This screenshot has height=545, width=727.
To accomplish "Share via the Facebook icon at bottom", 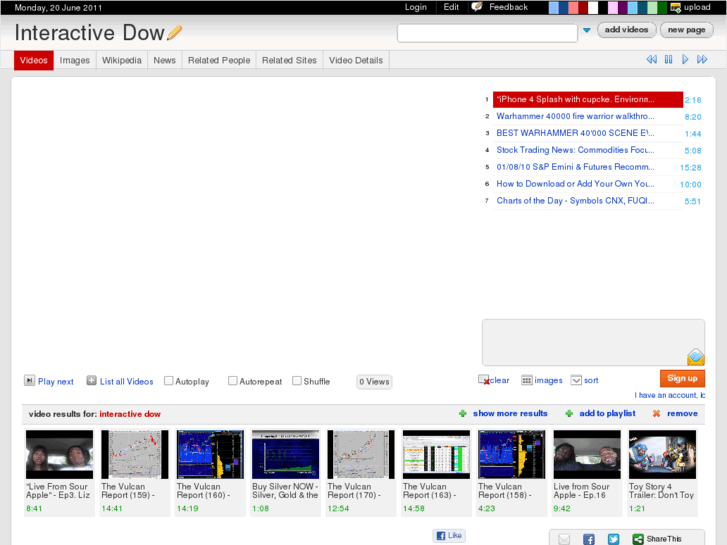I will point(589,539).
